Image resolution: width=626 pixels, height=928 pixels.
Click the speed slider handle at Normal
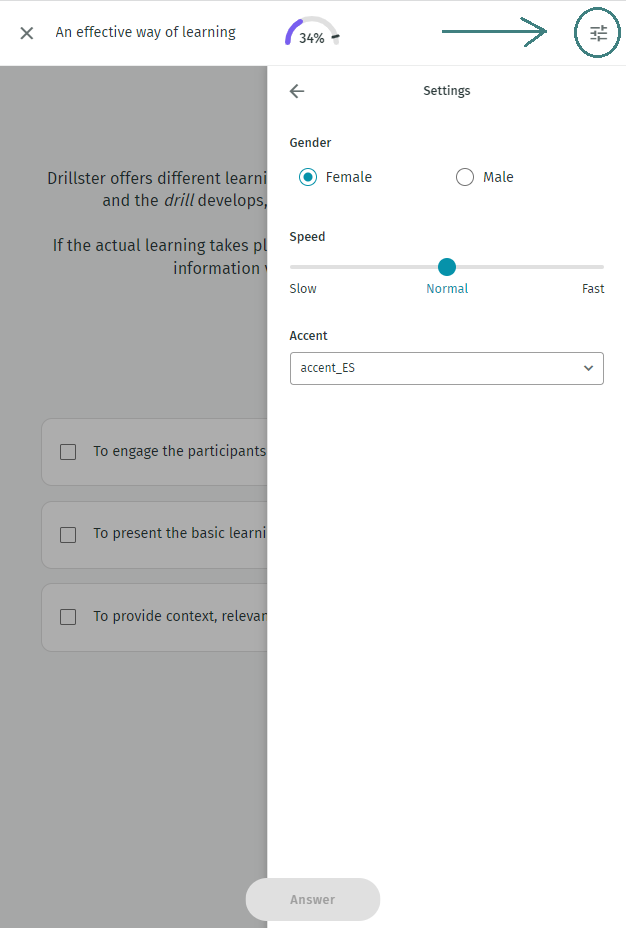coord(447,267)
